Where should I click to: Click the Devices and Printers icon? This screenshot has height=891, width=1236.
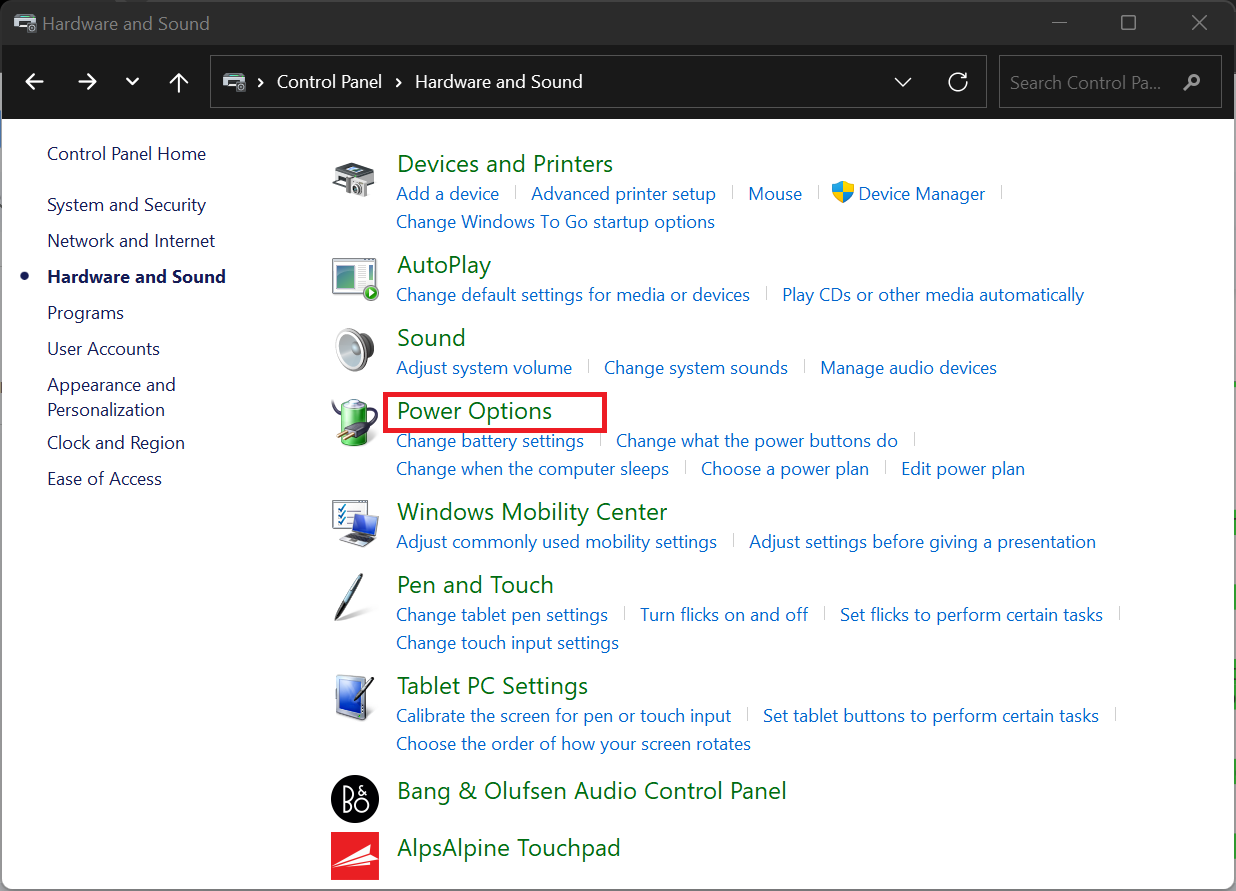point(354,179)
